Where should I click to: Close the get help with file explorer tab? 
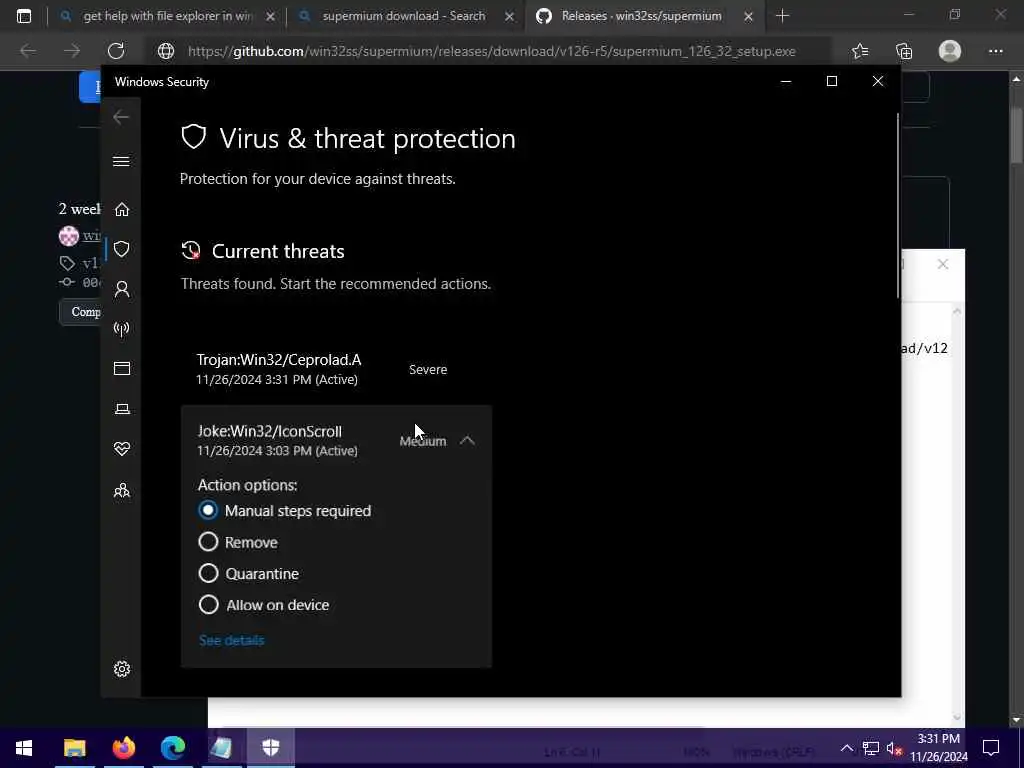coord(270,16)
